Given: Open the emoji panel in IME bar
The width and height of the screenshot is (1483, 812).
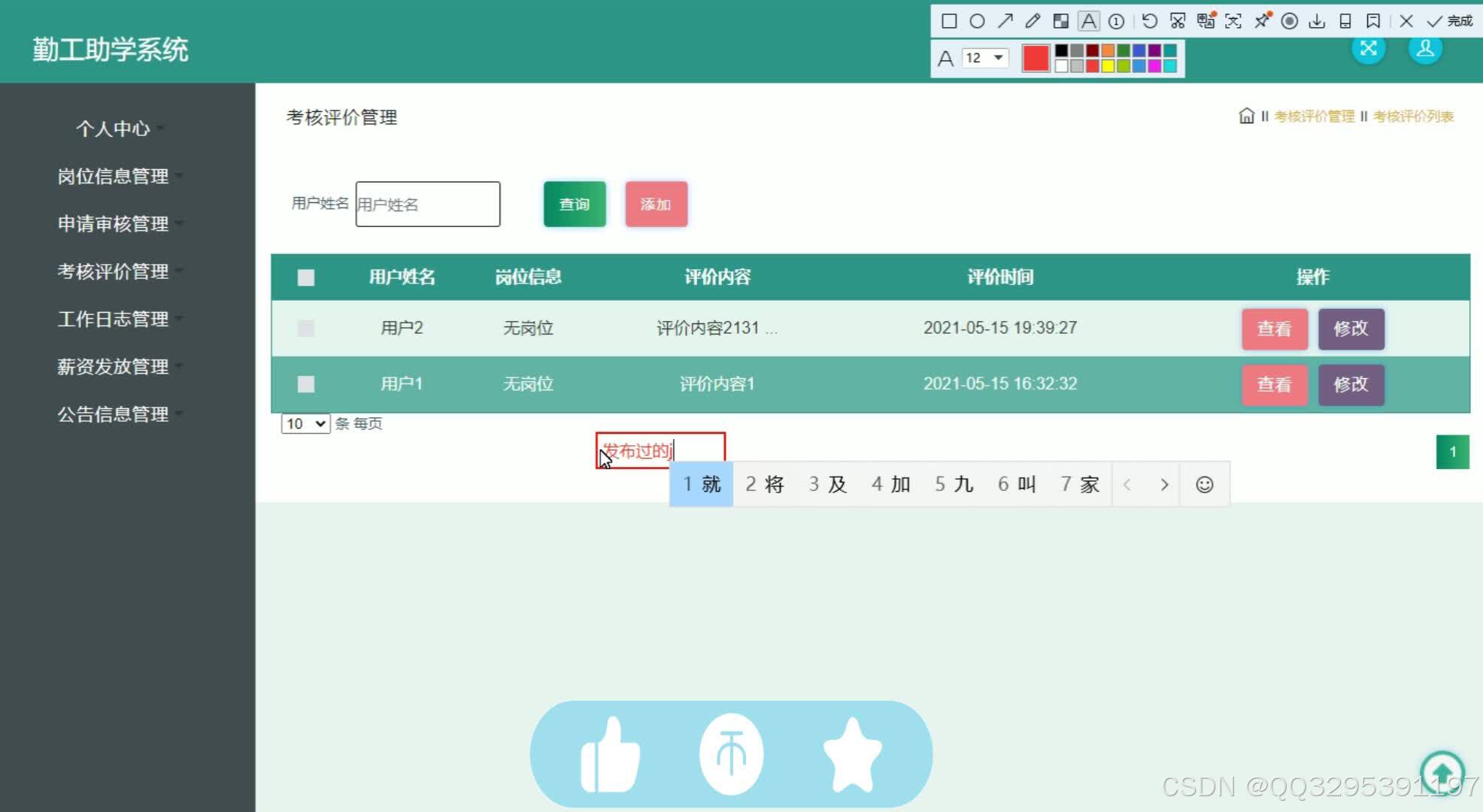Looking at the screenshot, I should point(1205,485).
